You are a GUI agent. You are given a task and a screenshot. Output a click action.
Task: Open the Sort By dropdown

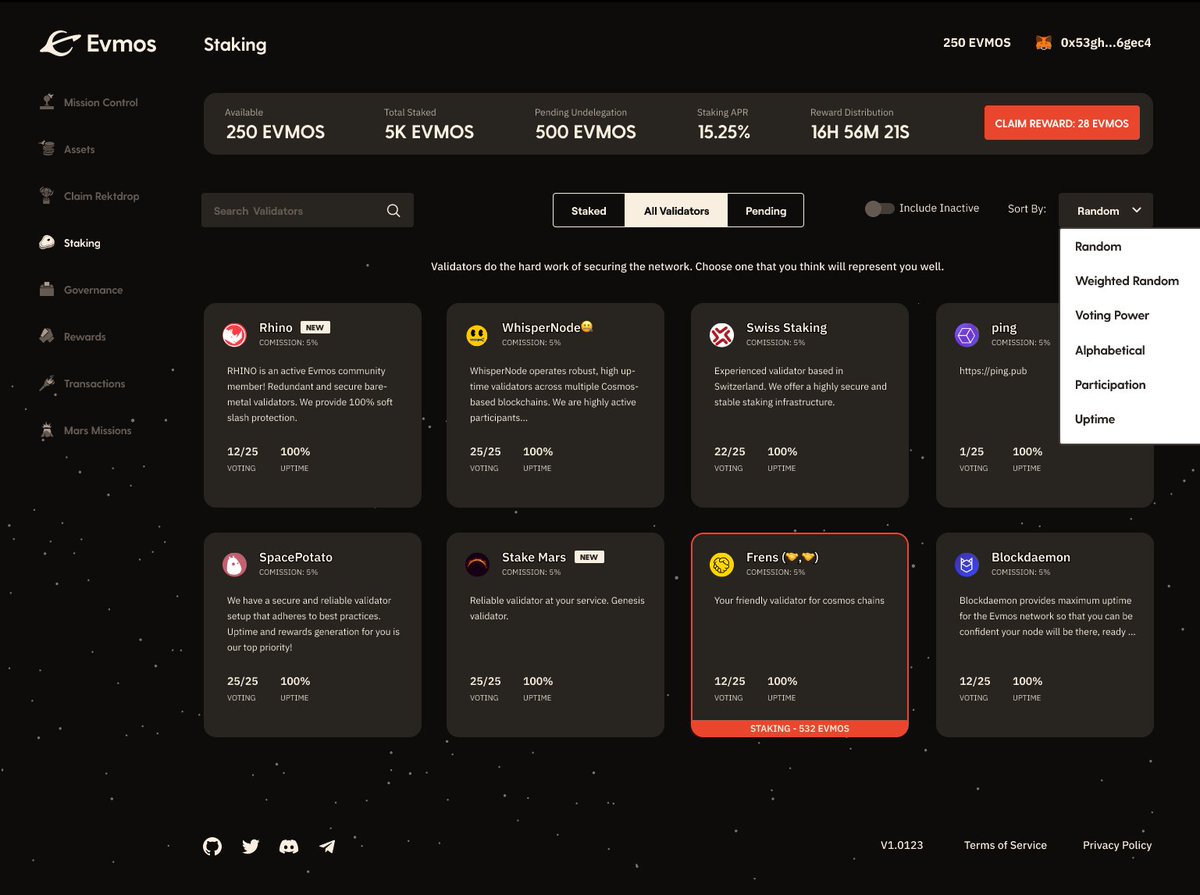coord(1105,210)
